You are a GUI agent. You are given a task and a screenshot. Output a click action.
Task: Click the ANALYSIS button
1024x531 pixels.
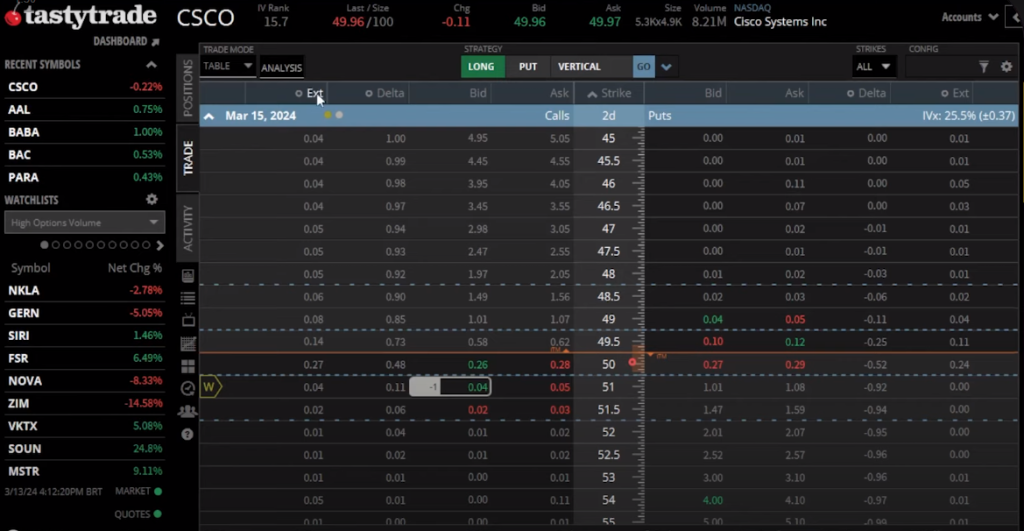click(x=281, y=68)
